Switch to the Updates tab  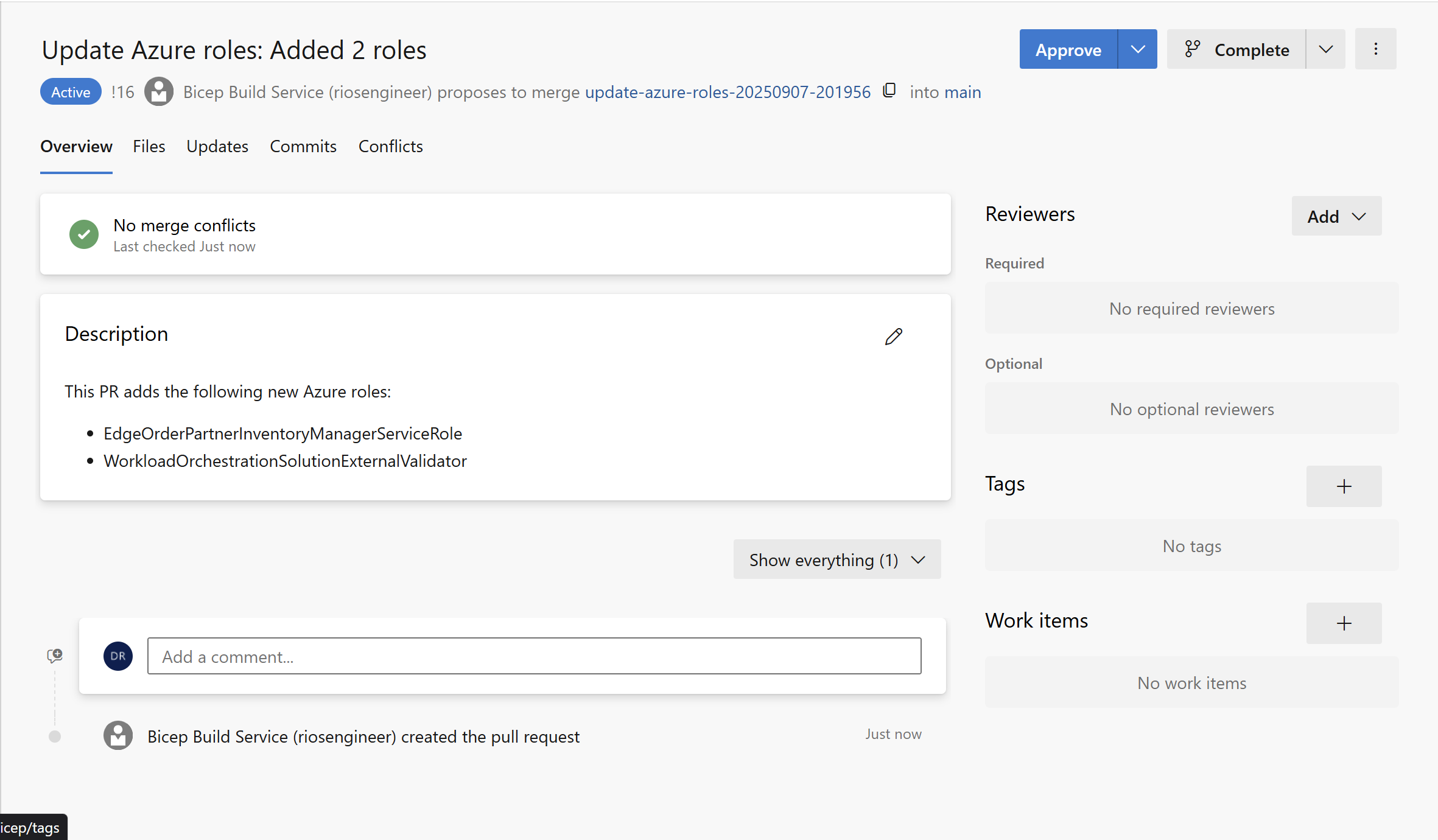coord(217,147)
